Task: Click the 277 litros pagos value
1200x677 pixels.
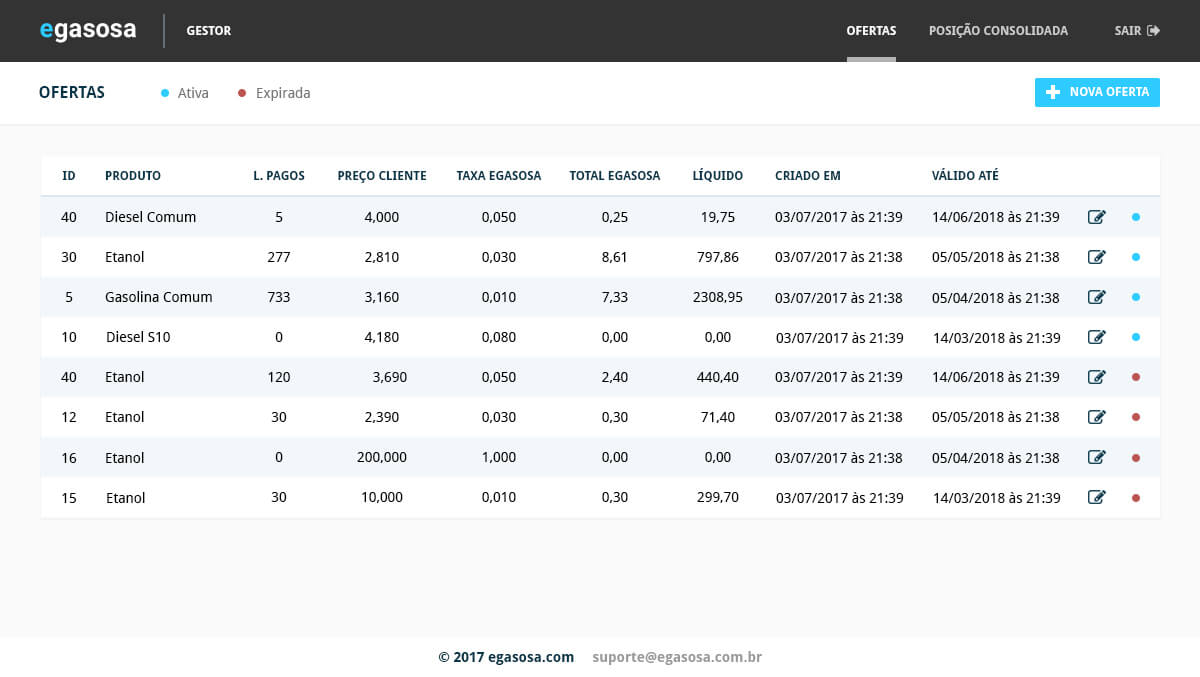Action: point(279,257)
